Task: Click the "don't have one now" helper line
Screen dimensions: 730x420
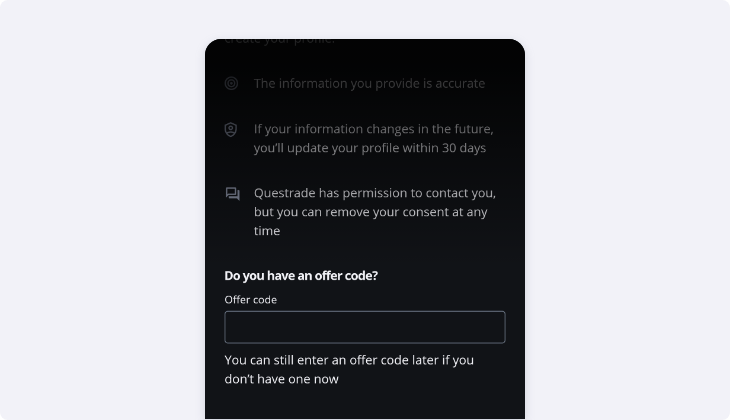Action: point(281,379)
